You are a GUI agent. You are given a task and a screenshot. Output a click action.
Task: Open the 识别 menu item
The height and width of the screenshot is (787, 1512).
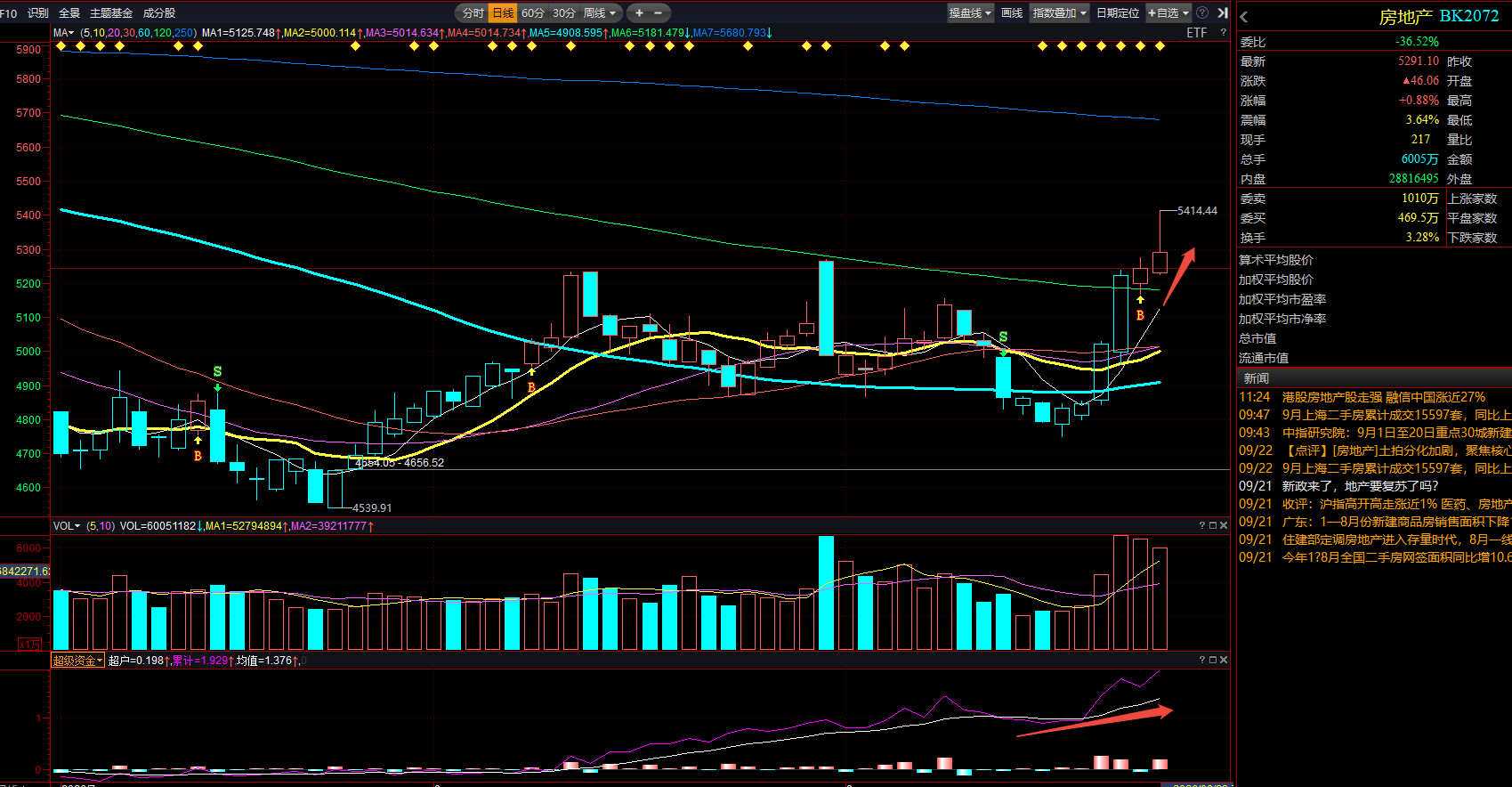(x=38, y=13)
